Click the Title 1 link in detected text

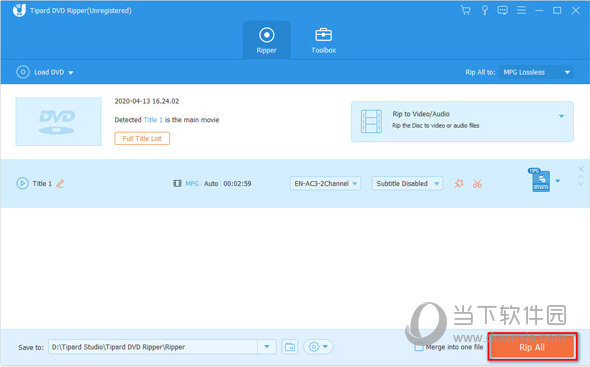153,120
